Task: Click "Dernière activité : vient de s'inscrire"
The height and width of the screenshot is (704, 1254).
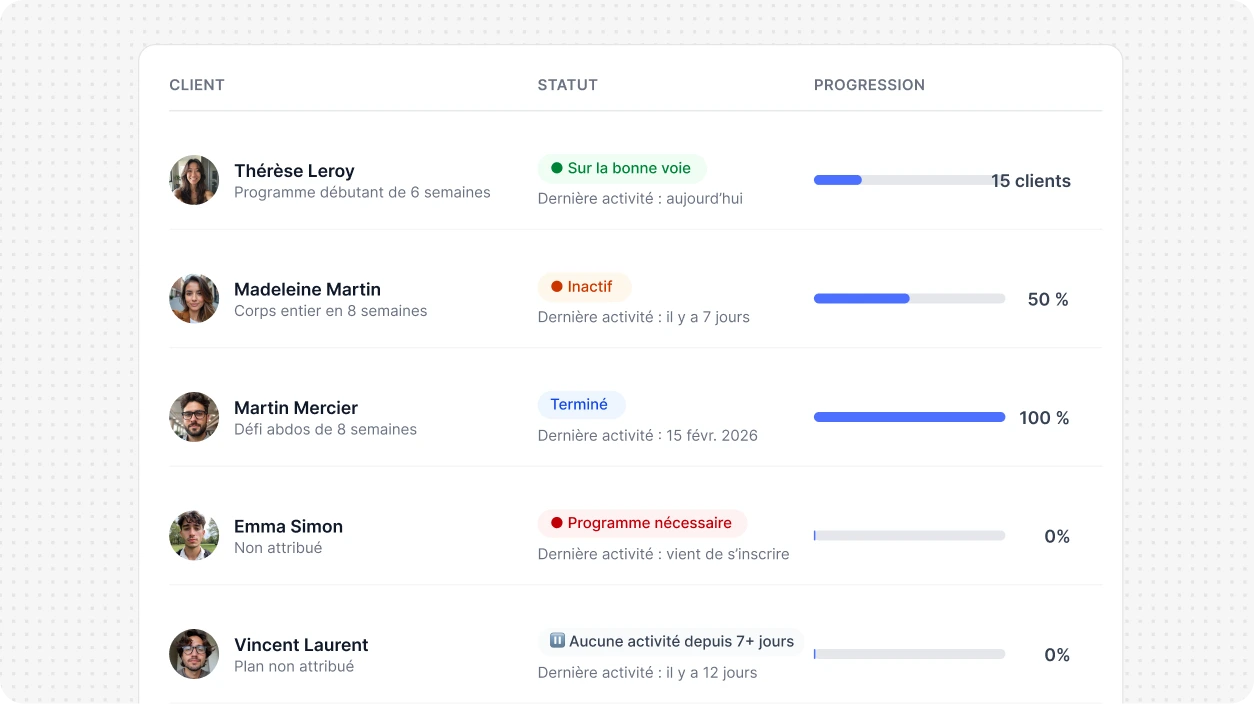Action: click(663, 554)
